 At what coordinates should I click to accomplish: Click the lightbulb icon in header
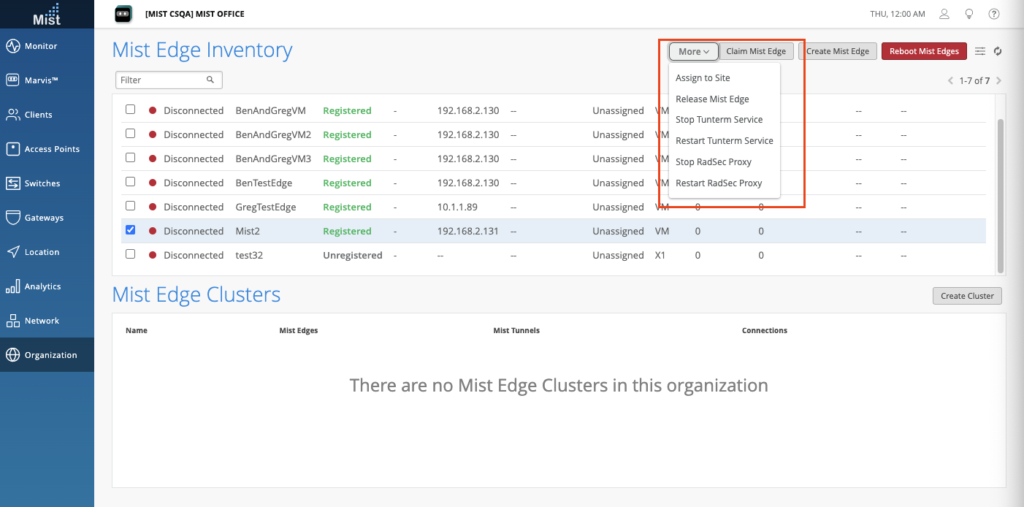(969, 14)
